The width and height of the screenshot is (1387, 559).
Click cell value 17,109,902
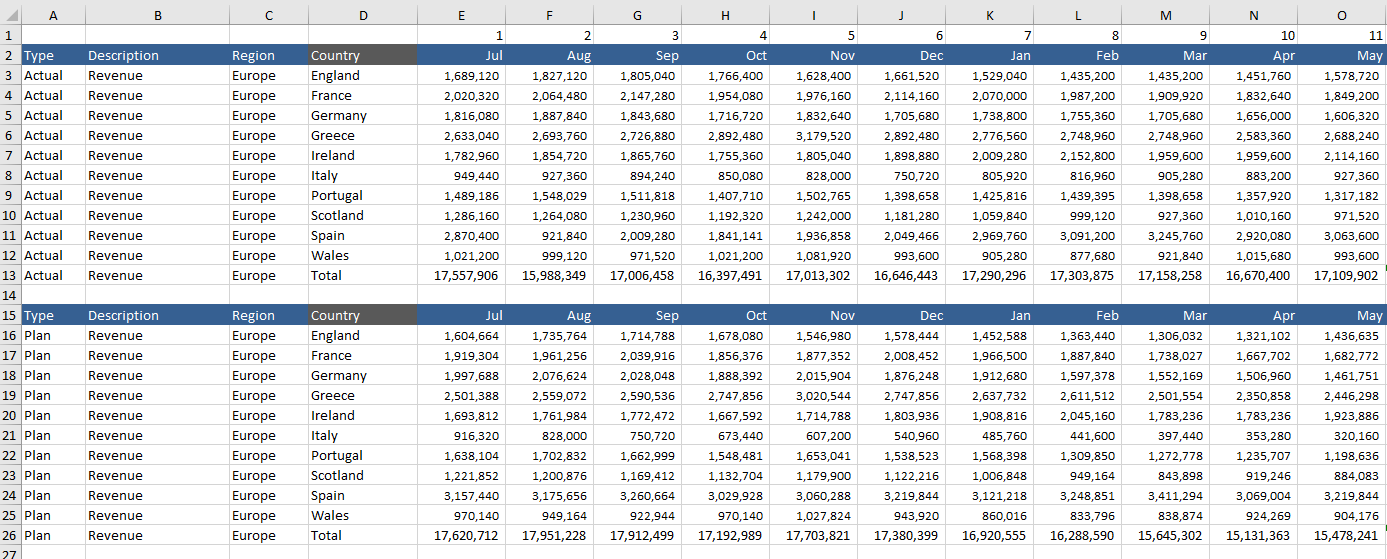point(1342,276)
